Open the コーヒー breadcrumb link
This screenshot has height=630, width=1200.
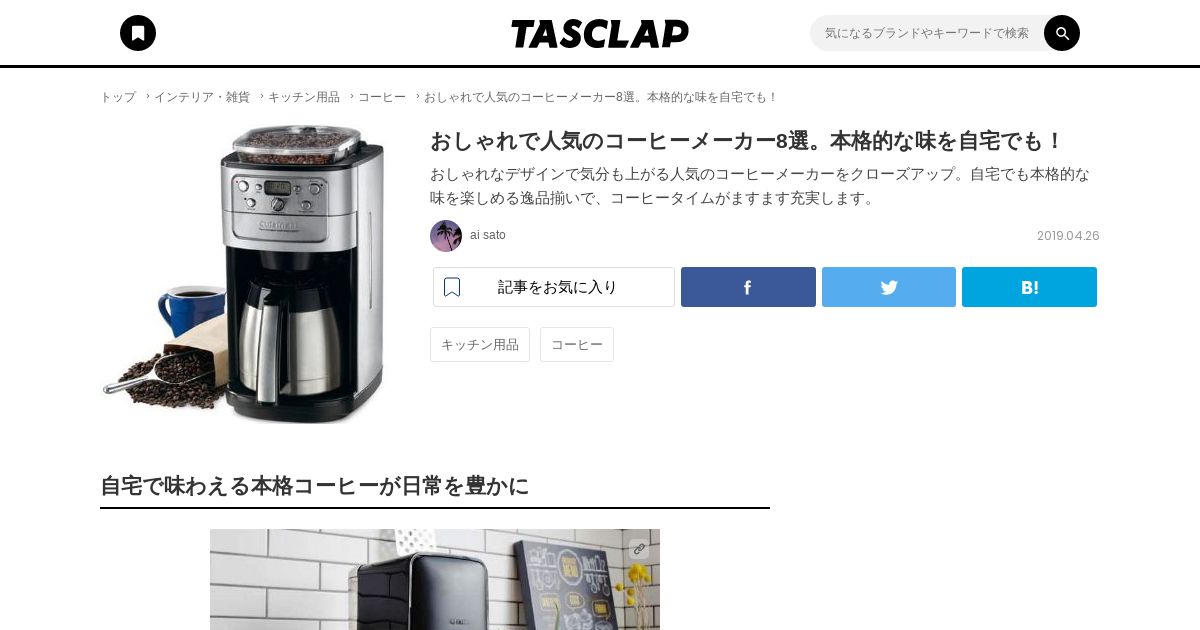point(382,97)
